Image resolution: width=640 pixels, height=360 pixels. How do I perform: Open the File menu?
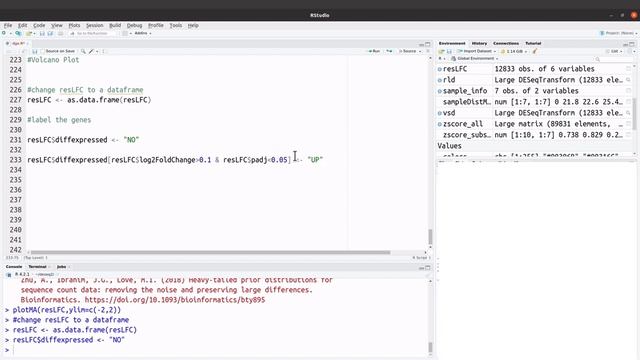8,25
